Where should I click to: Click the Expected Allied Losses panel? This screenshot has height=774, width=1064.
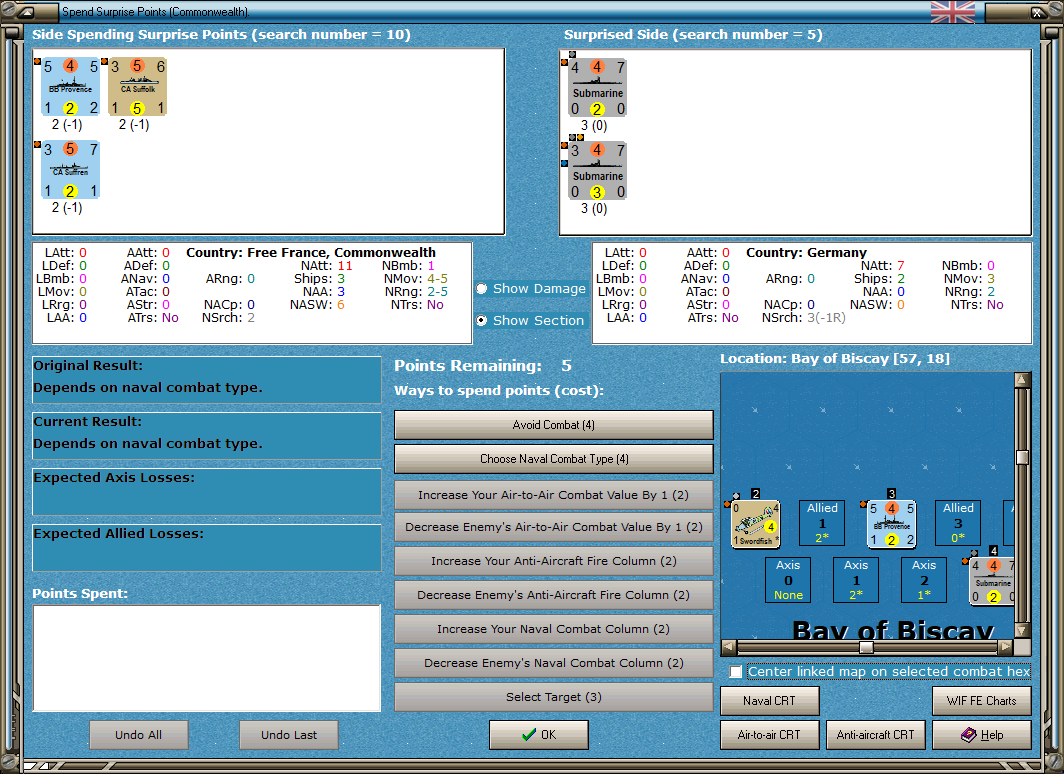tap(207, 547)
